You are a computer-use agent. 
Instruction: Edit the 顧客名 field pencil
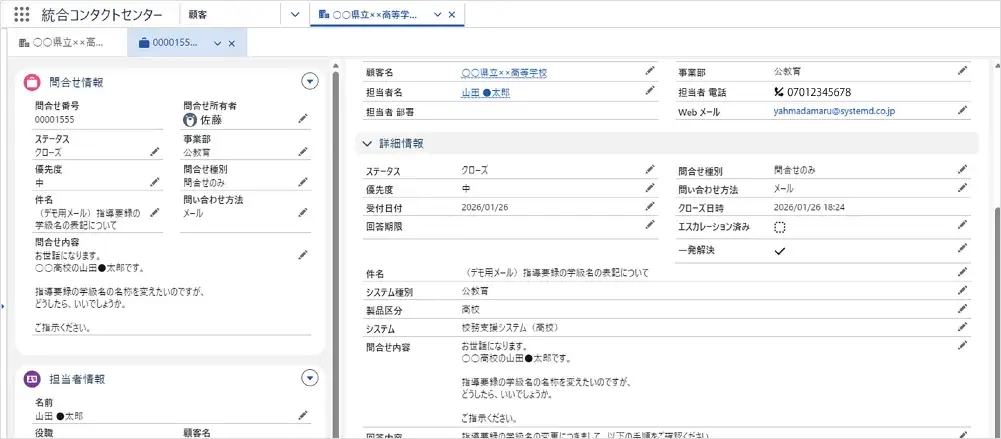(x=650, y=71)
